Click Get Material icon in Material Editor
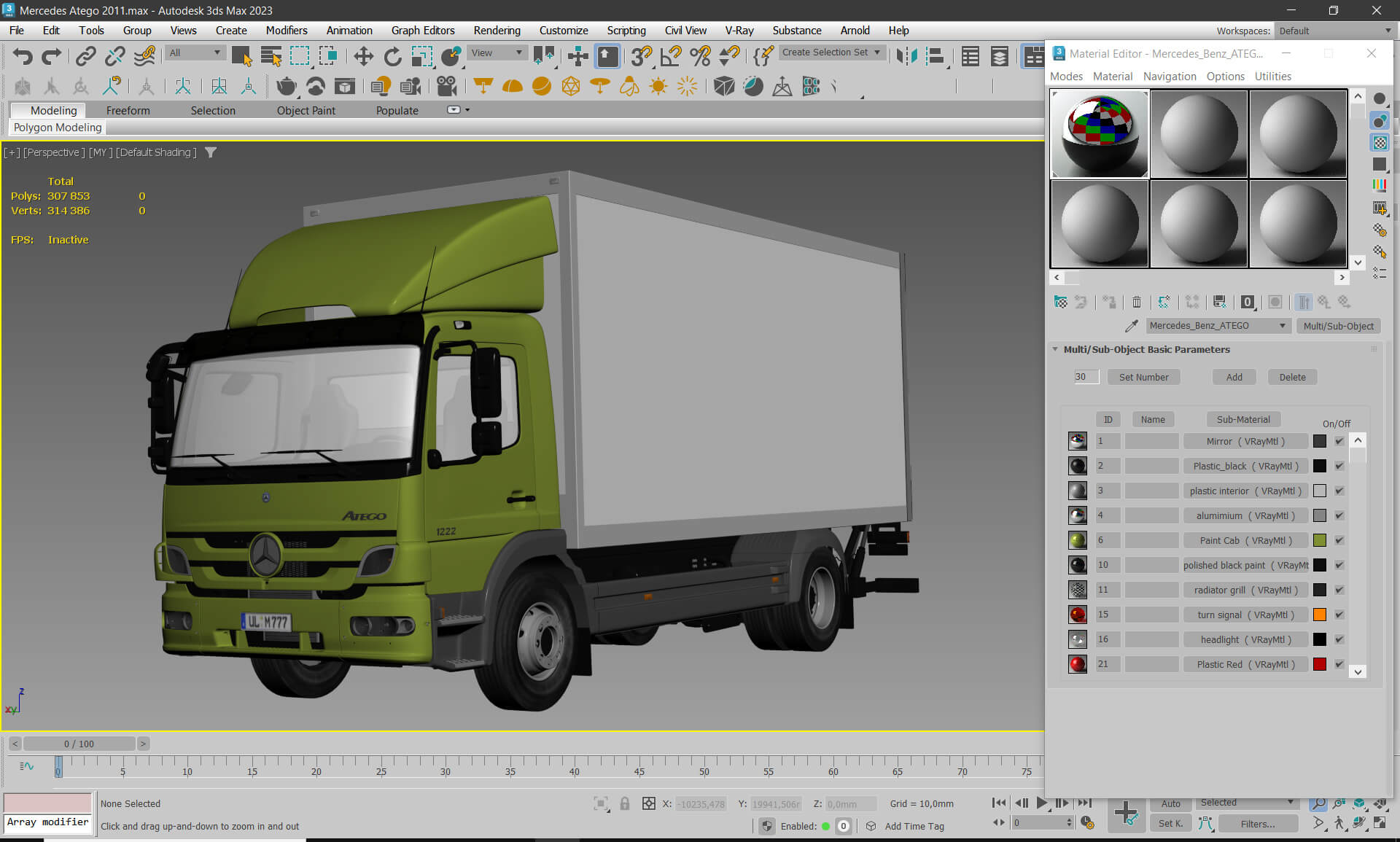The height and width of the screenshot is (842, 1400). point(1061,302)
